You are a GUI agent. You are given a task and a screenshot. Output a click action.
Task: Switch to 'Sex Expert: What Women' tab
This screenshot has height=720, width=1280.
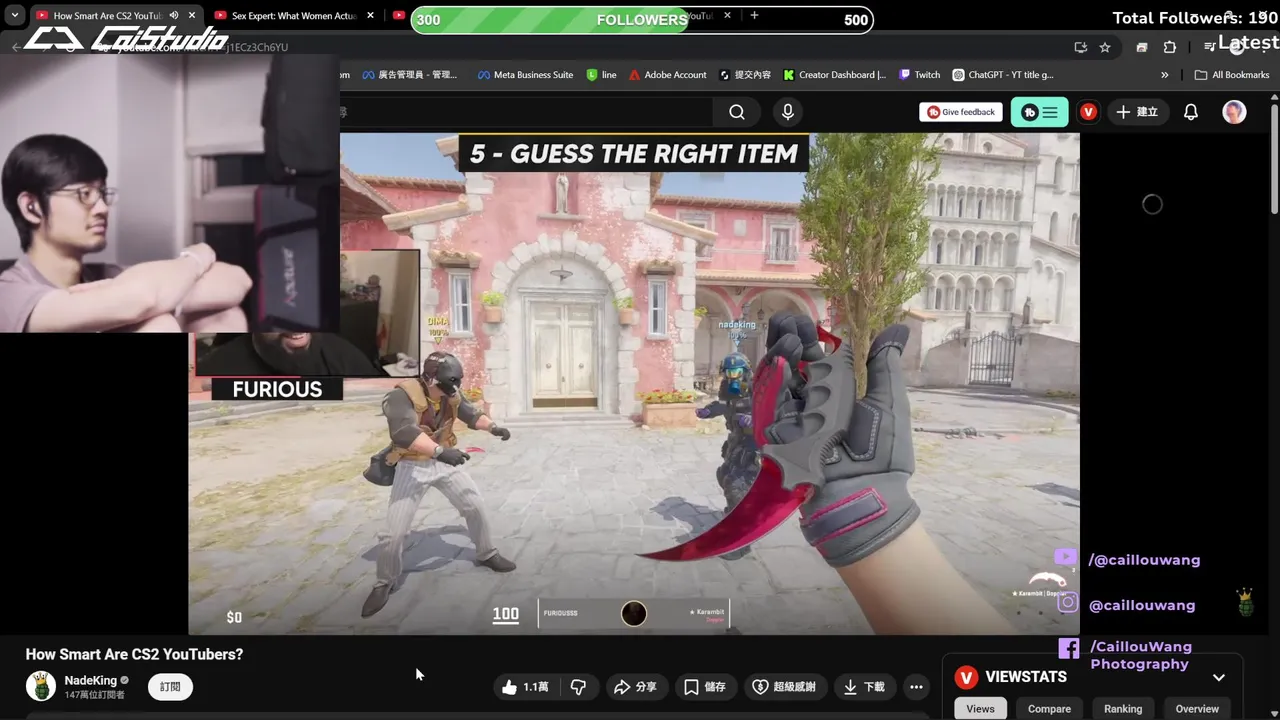click(x=293, y=16)
